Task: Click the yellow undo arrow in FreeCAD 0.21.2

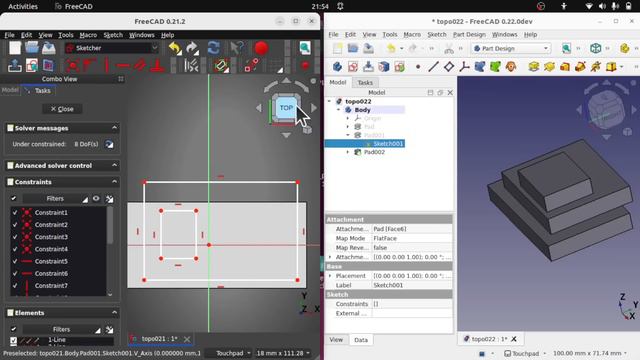Action: [175, 48]
